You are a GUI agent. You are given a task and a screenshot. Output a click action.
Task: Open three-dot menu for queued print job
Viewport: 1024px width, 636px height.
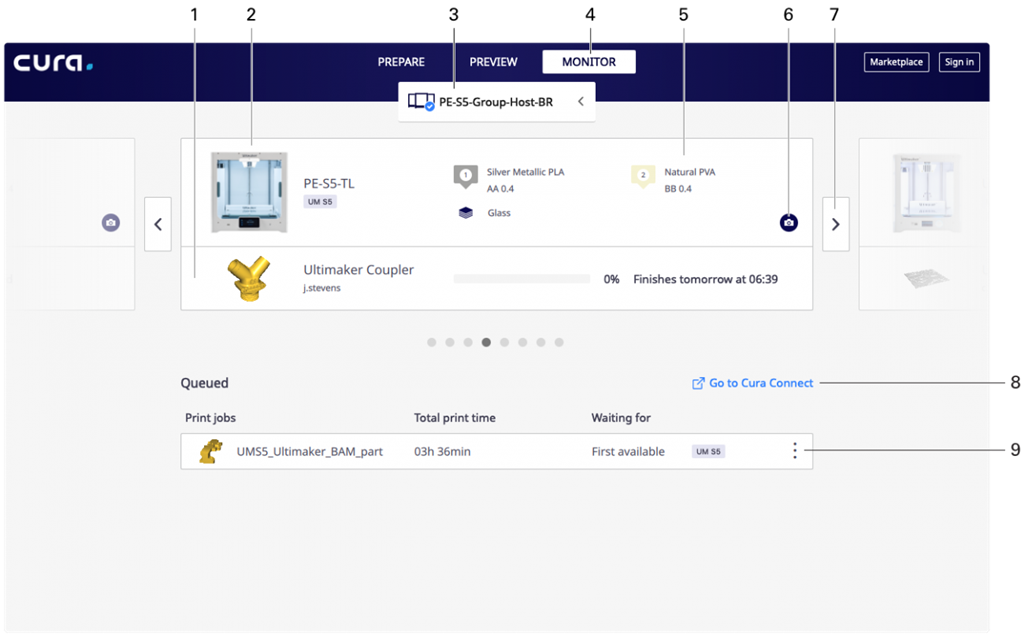coord(795,451)
